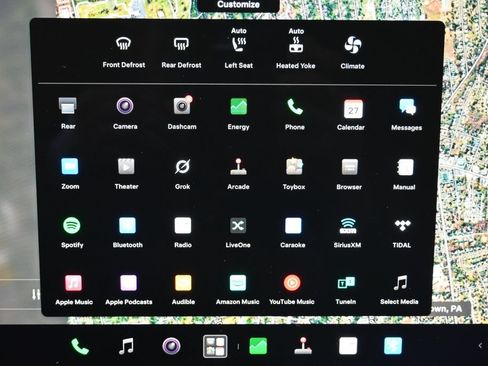Close the app launcher using the dock grid icon

coord(215,346)
